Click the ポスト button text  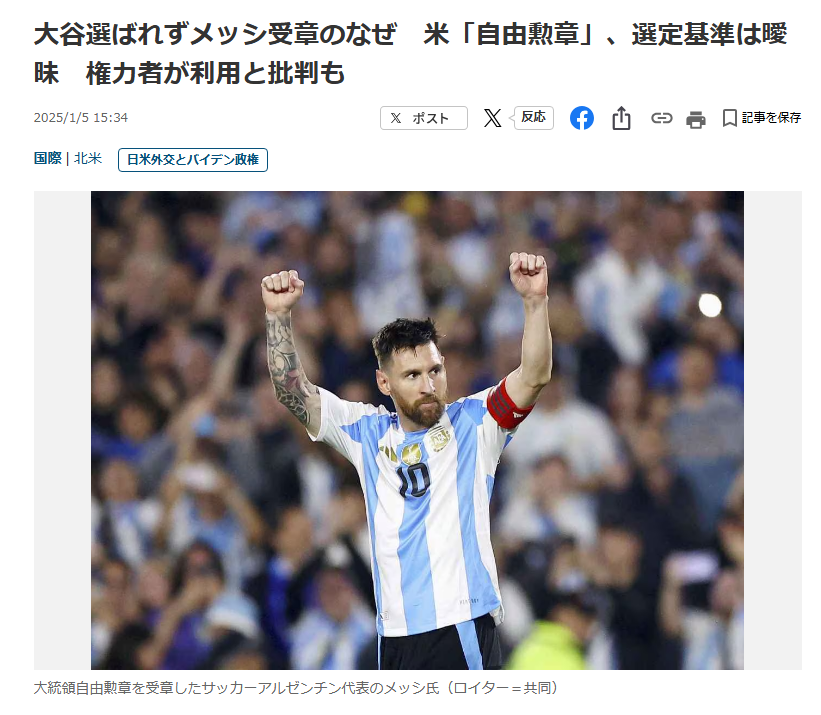(x=430, y=118)
